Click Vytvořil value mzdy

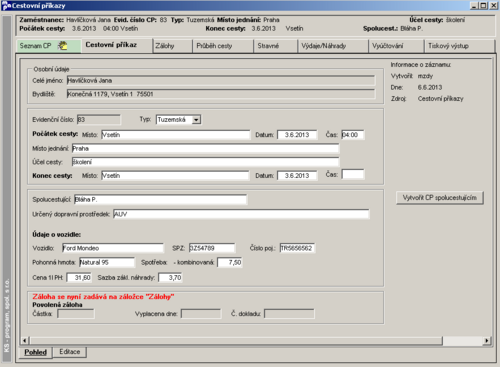click(x=425, y=76)
